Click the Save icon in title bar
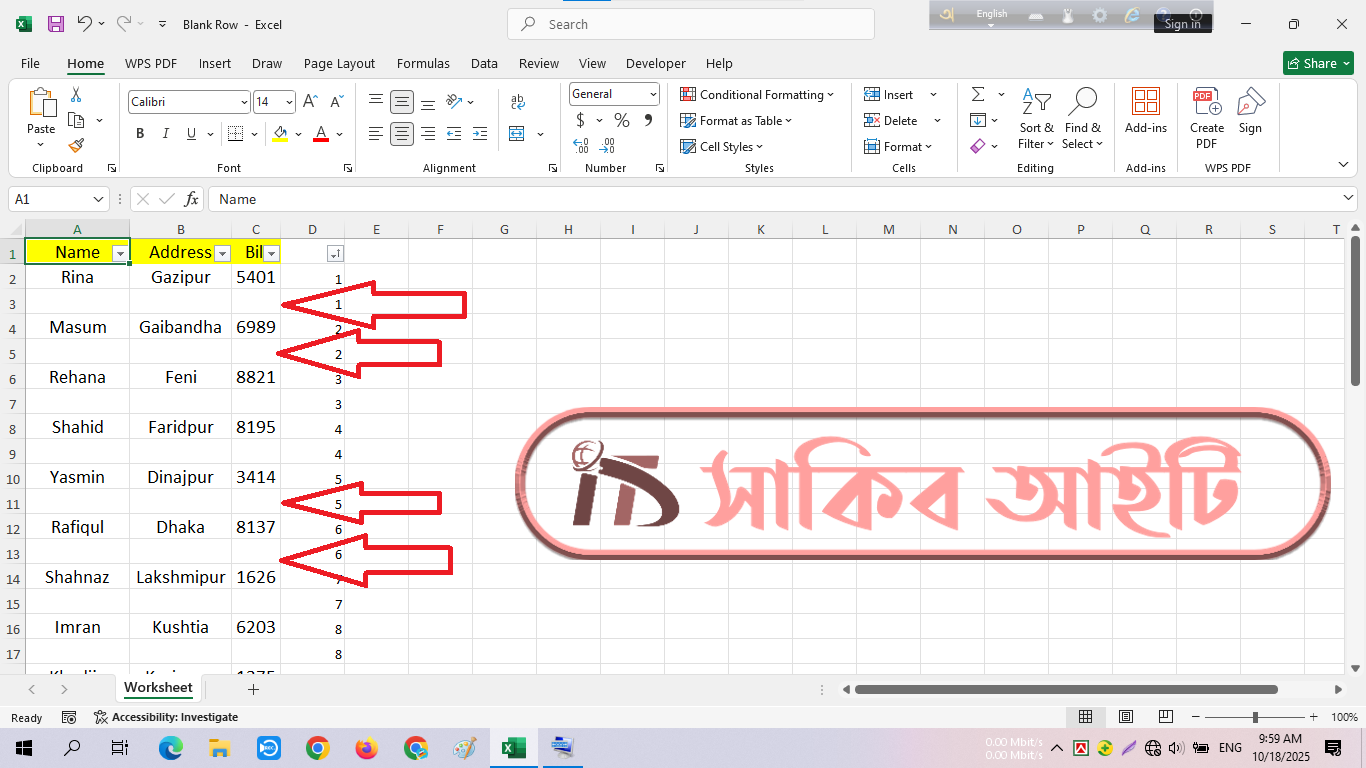 (x=56, y=24)
